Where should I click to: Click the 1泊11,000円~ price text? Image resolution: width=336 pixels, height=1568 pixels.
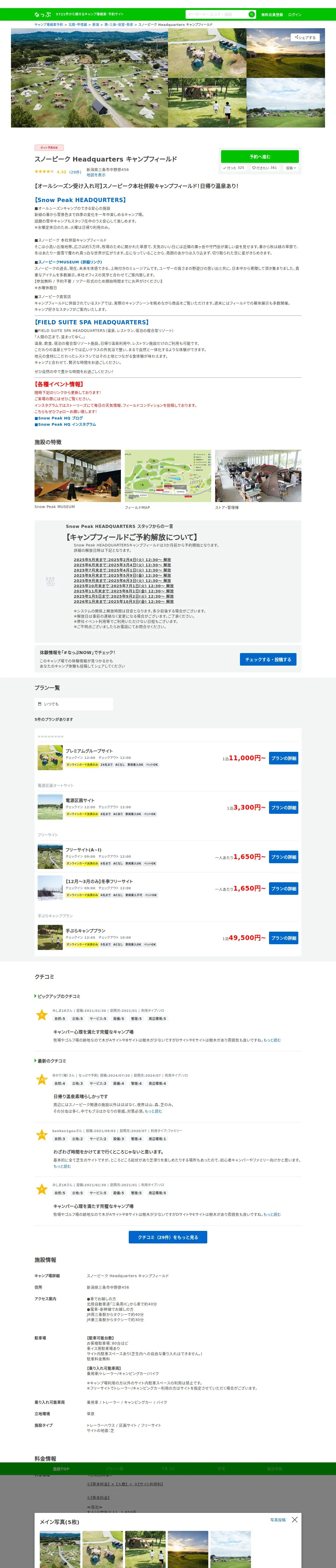point(244,758)
